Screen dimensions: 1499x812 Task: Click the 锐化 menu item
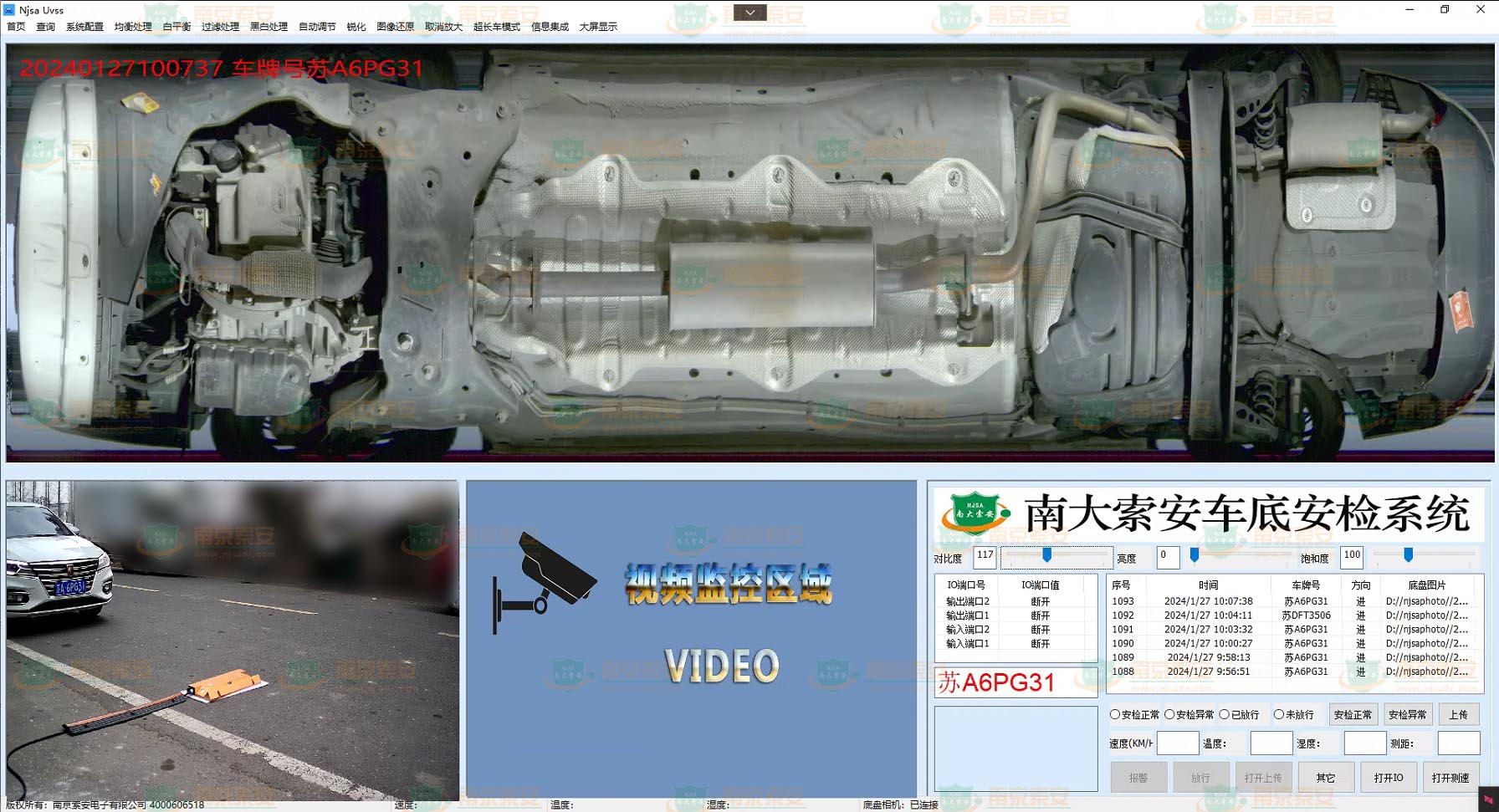[x=356, y=27]
